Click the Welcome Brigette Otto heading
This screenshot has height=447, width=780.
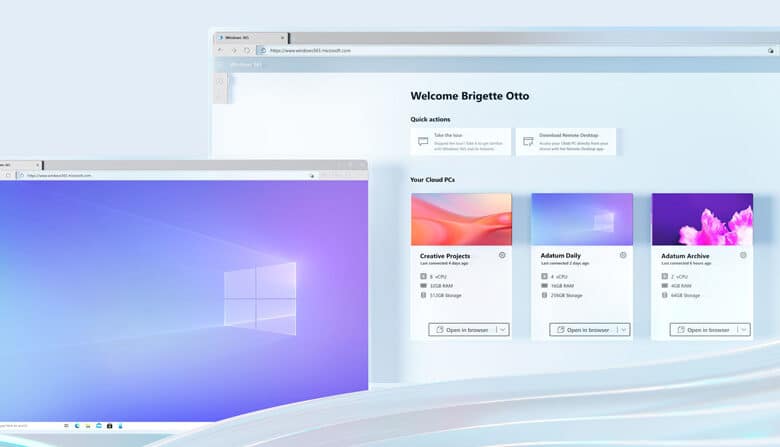(x=470, y=96)
